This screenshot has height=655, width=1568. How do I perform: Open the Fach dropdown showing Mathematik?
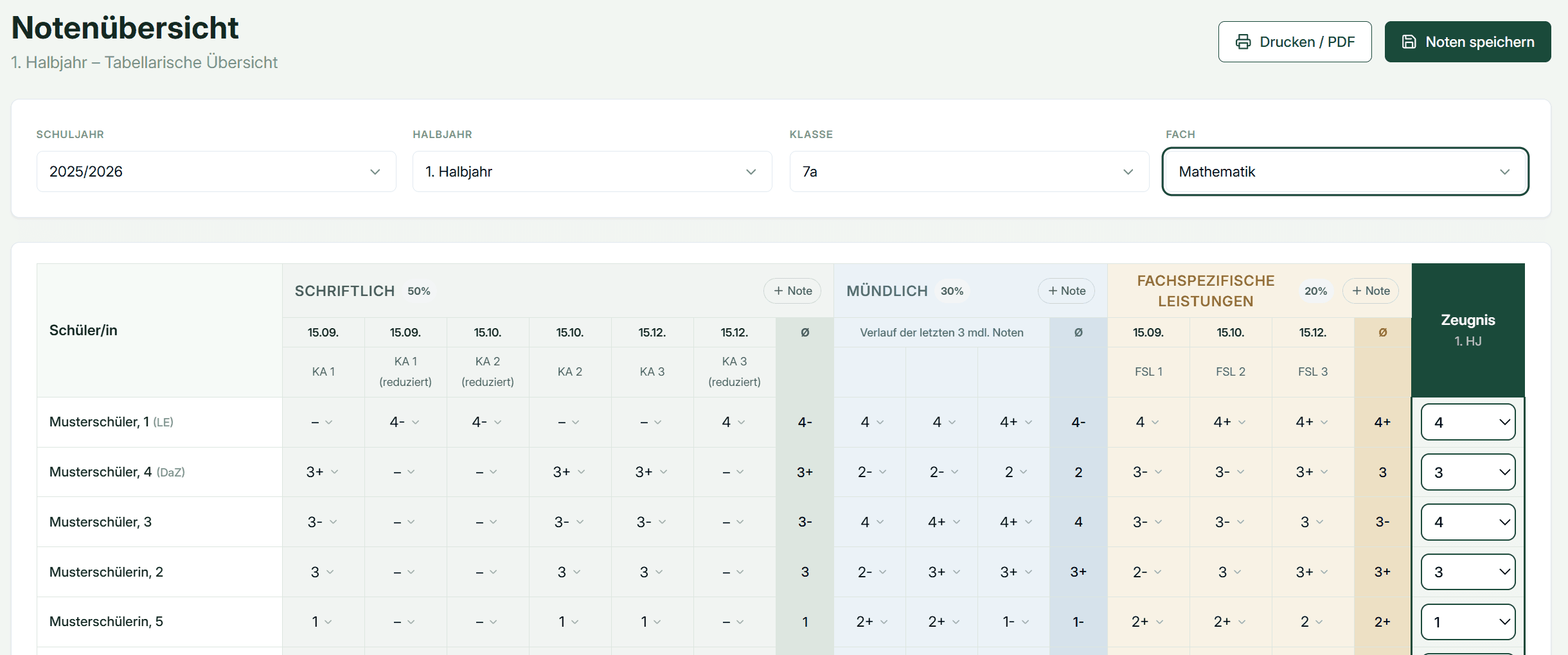[1345, 171]
